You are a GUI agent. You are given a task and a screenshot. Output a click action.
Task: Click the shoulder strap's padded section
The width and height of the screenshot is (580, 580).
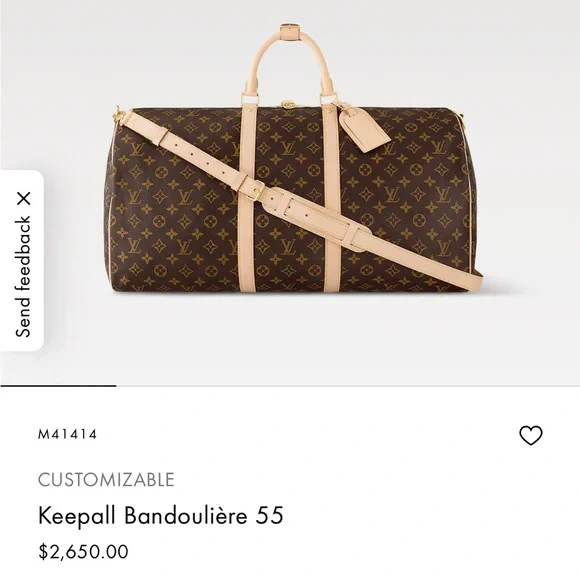tap(317, 217)
